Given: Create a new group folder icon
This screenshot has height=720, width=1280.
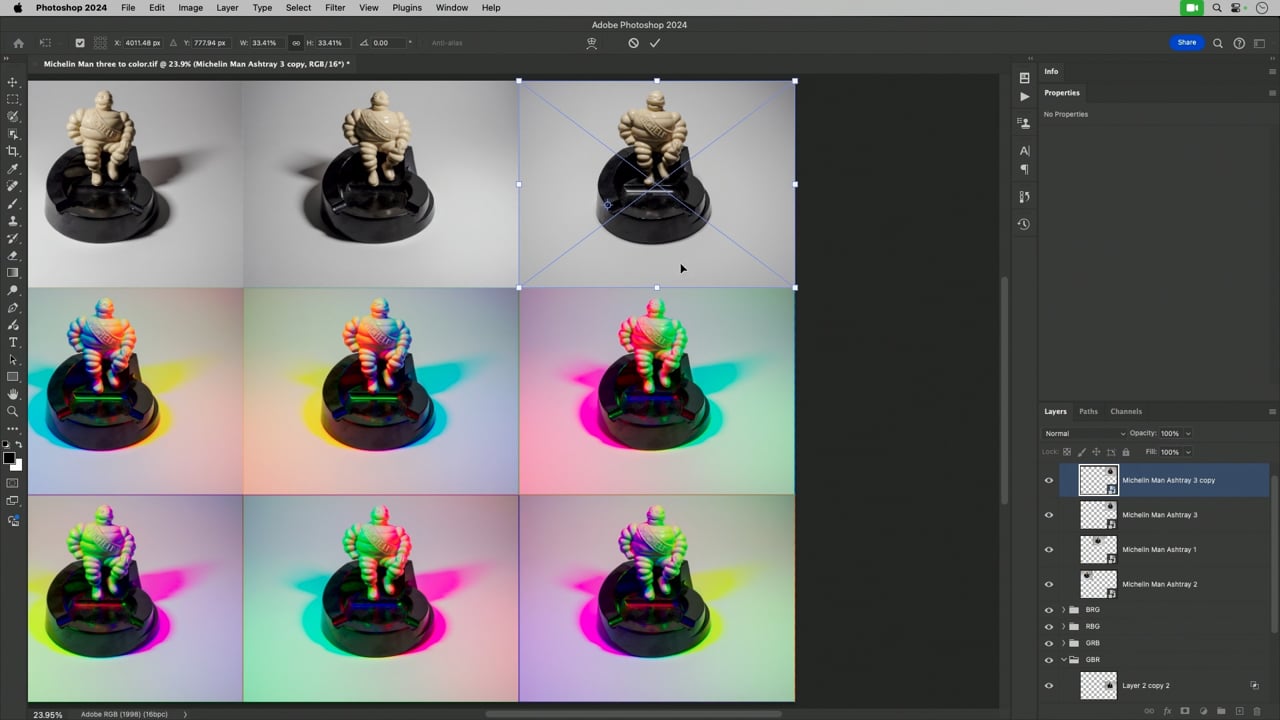Looking at the screenshot, I should point(1221,711).
